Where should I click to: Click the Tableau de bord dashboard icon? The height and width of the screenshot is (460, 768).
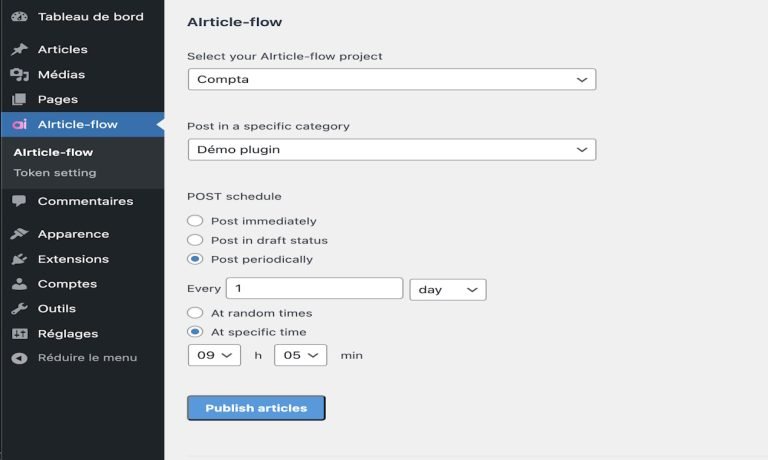click(19, 17)
